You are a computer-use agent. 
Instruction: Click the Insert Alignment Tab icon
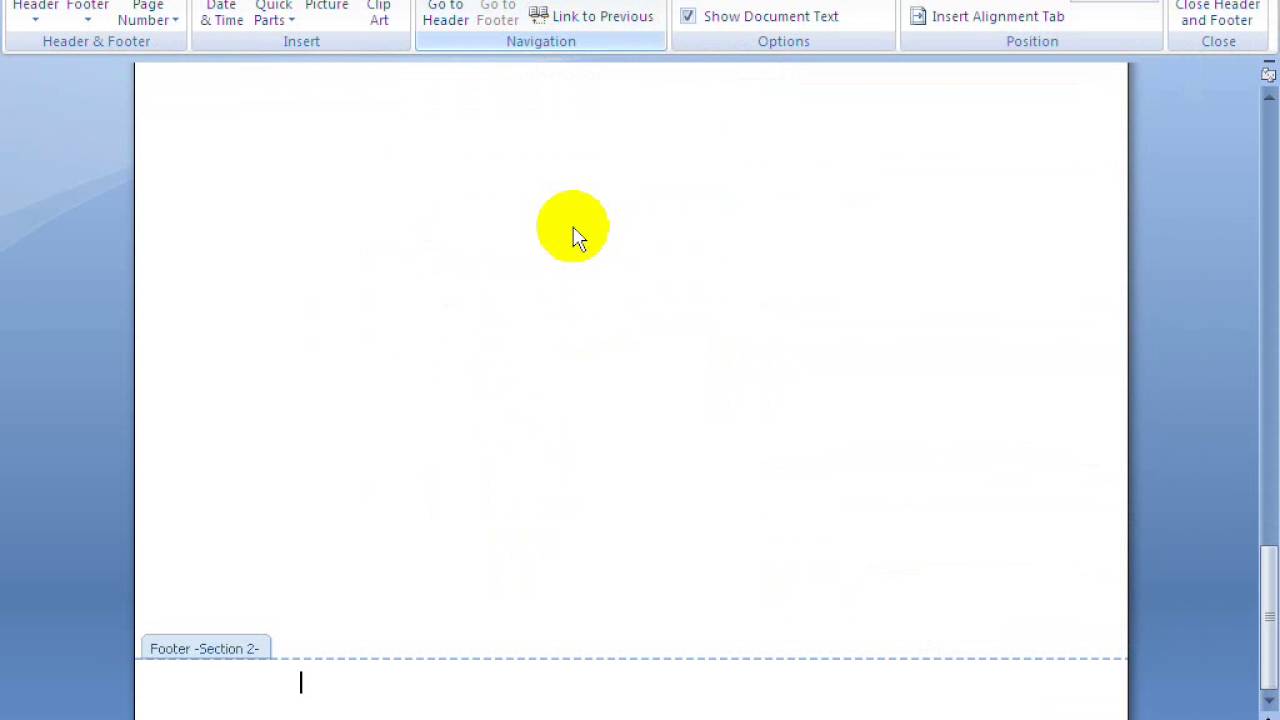point(918,16)
